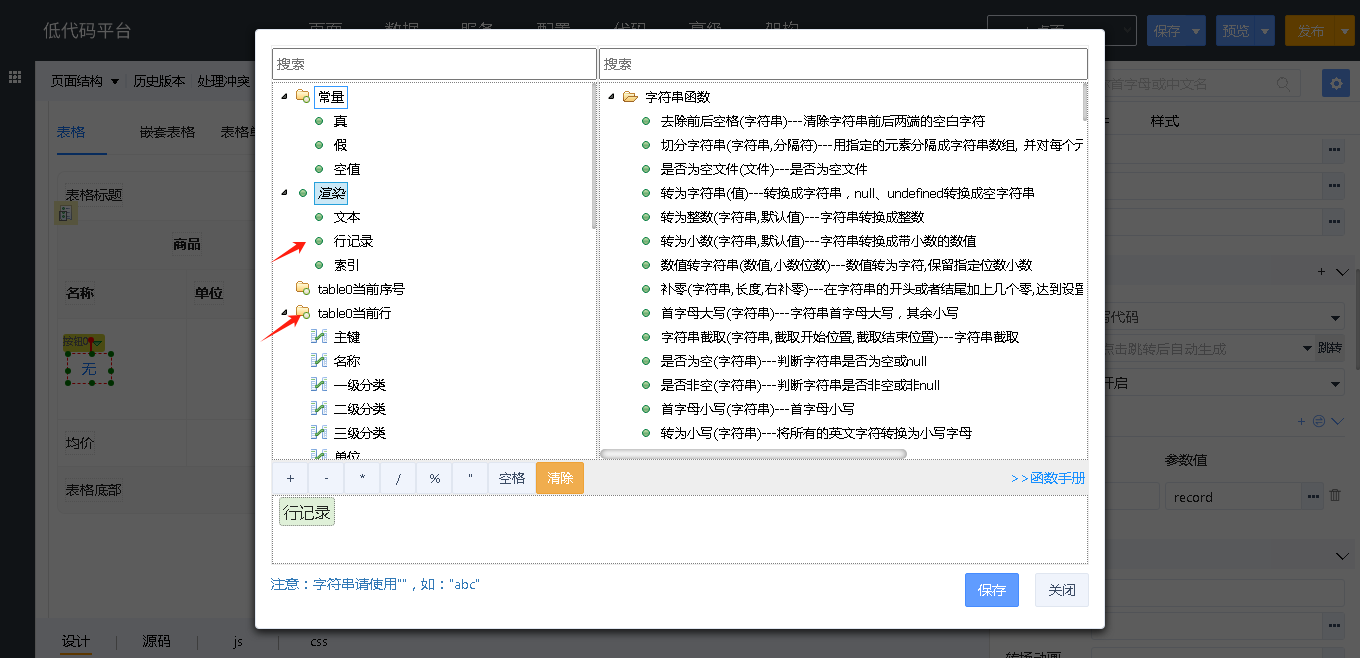
Task: Click the right 搜索 search field
Action: click(843, 63)
